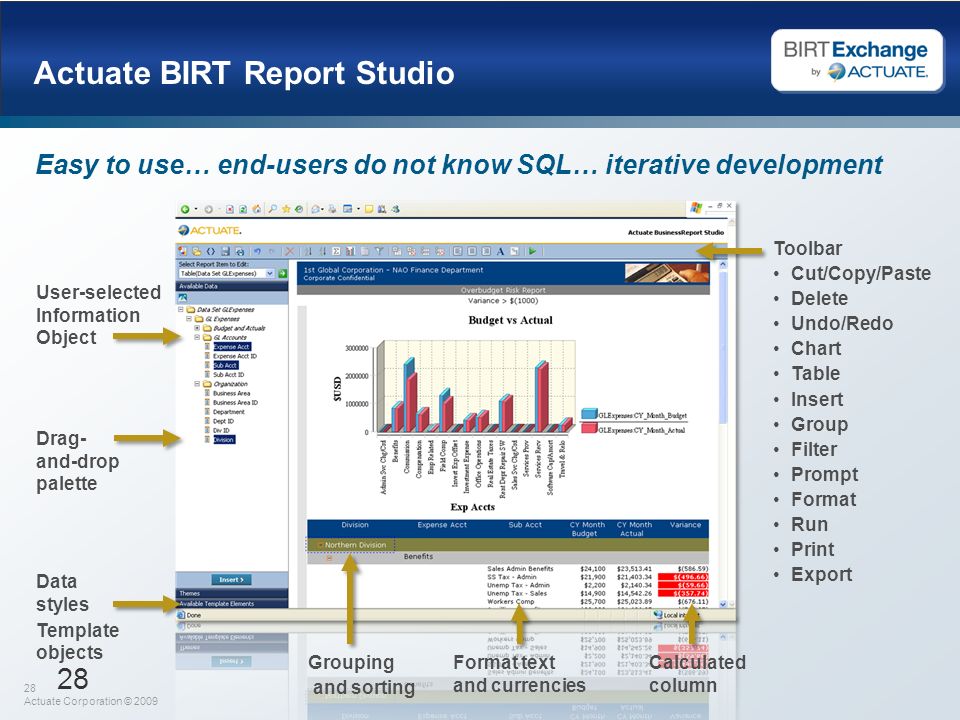Screen dimensions: 960x720
Task: Click the Insert button below data tree
Action: point(231,579)
